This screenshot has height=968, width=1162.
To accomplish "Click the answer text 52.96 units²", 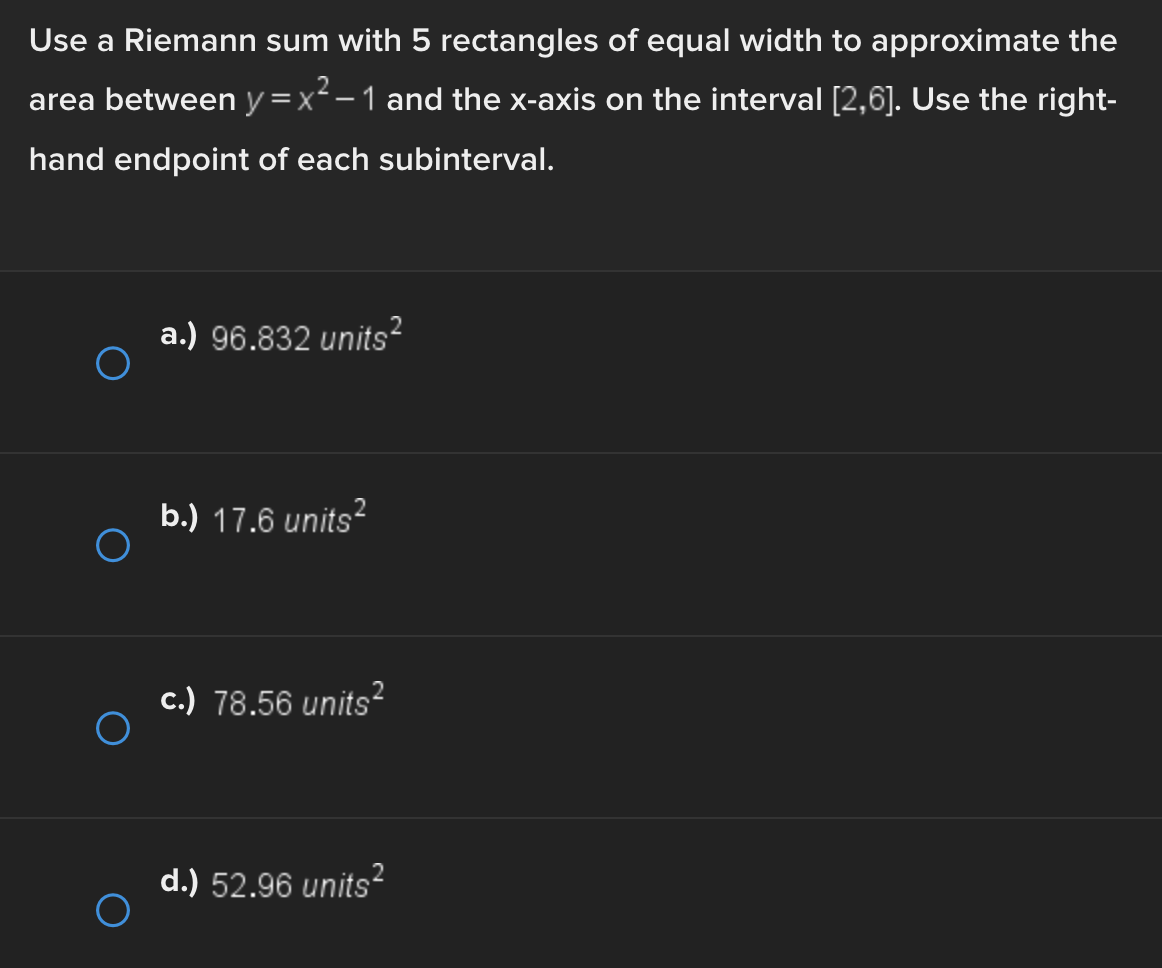I will coord(298,885).
